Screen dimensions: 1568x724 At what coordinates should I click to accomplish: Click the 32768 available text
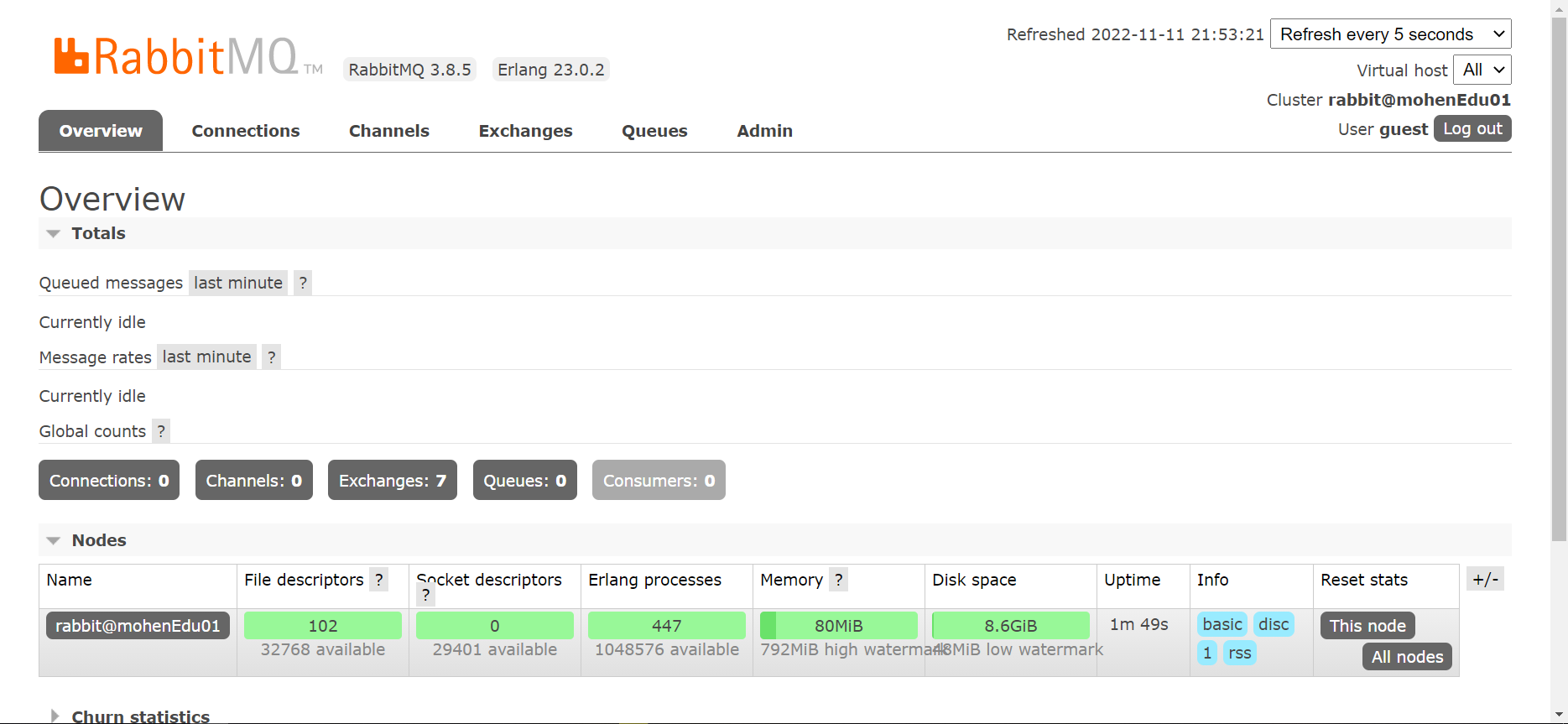click(323, 649)
